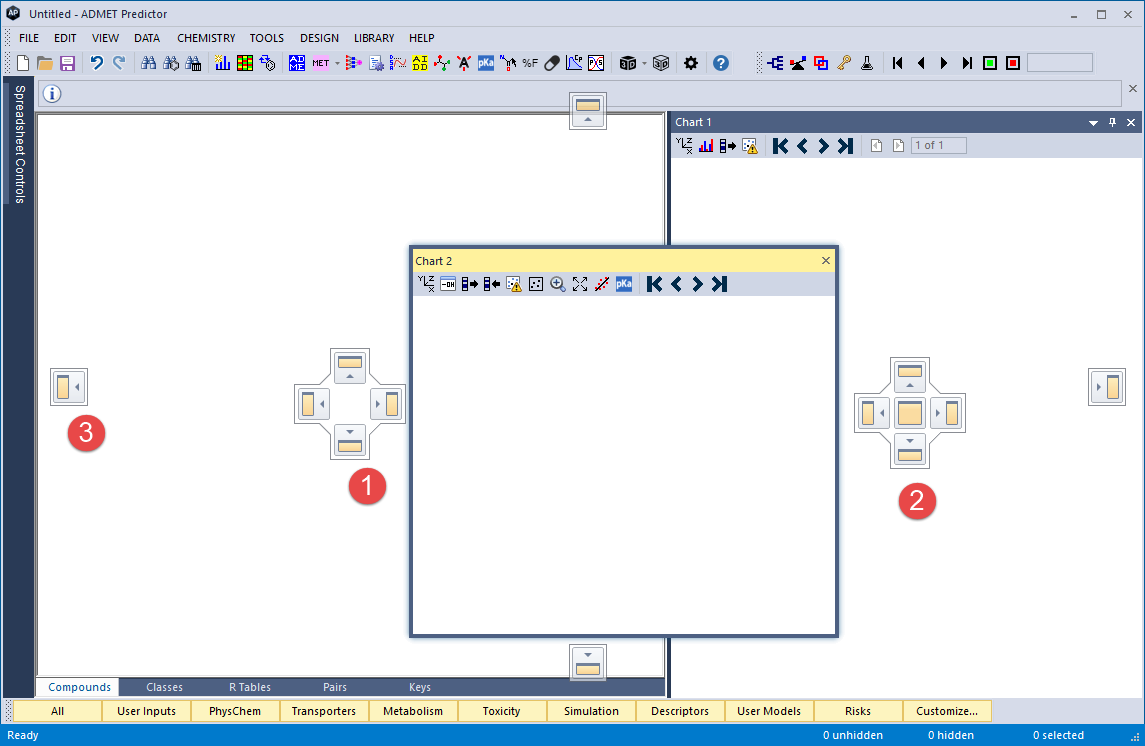Click the center dock-fill target over Chart 1
This screenshot has width=1145, height=746.
pyautogui.click(x=910, y=413)
